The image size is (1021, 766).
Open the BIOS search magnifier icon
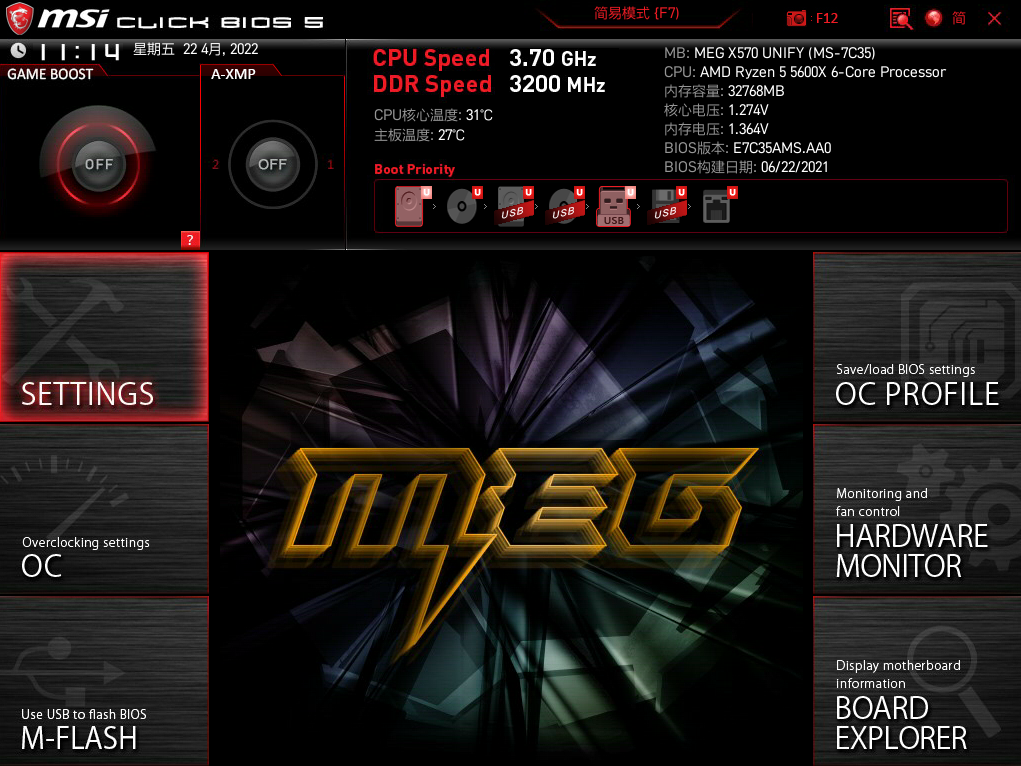click(x=901, y=18)
